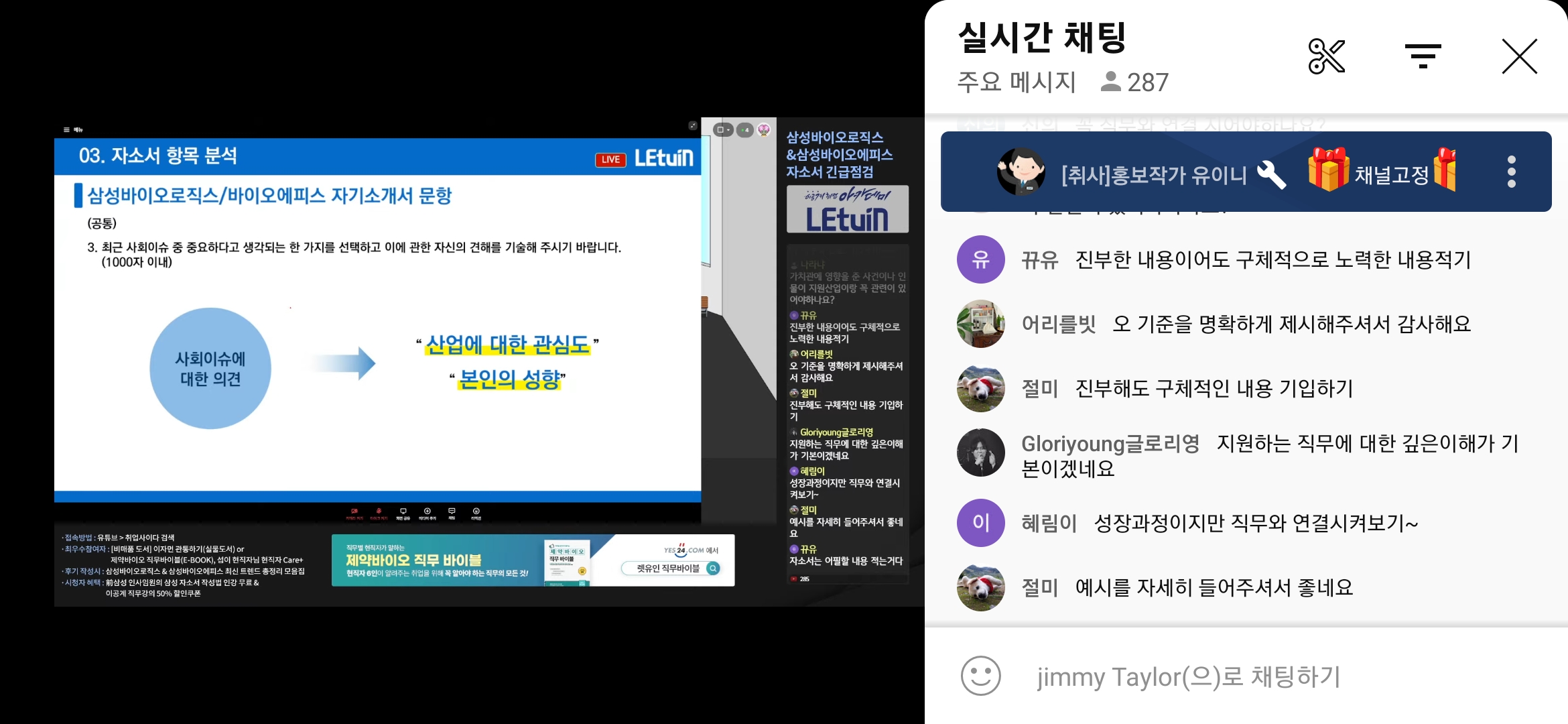The image size is (1568, 724).
Task: Tap the gift icon after 채널고정
Action: click(x=1445, y=170)
